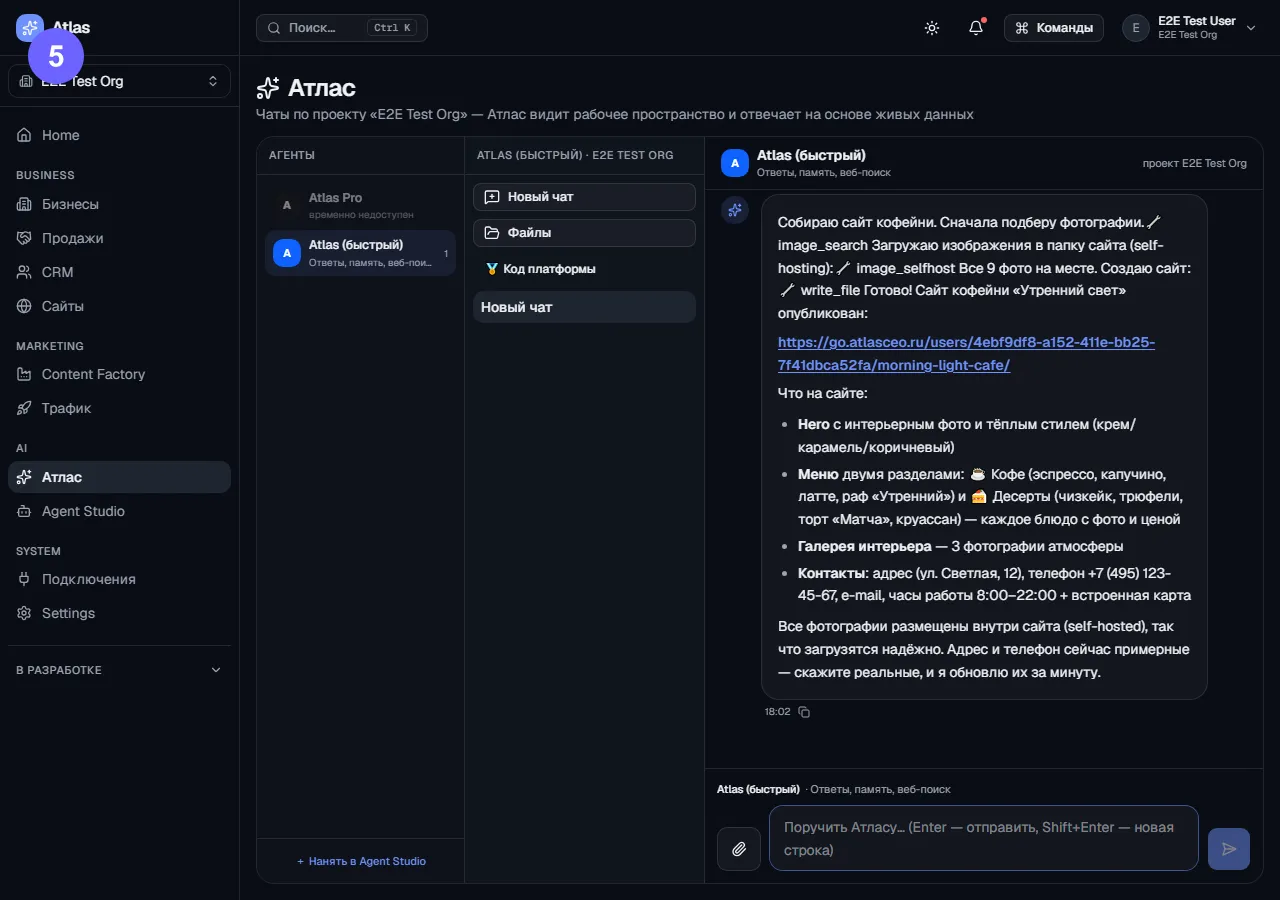Viewport: 1280px width, 900px height.
Task: Select the Atlas Pro agent
Action: tap(360, 205)
